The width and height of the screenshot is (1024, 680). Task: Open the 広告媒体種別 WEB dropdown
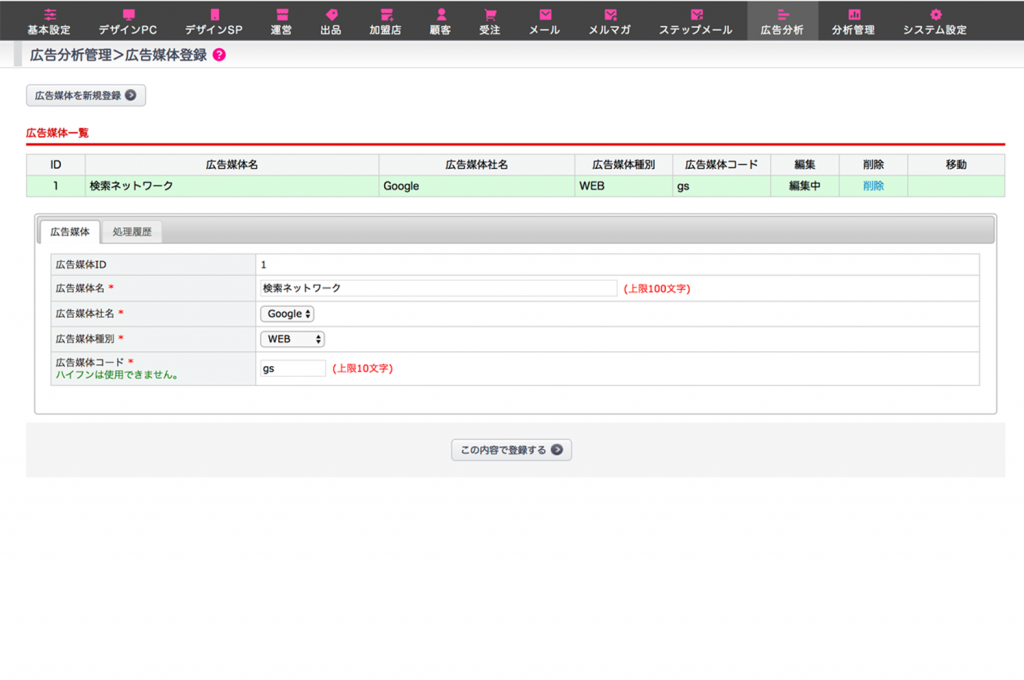point(293,339)
